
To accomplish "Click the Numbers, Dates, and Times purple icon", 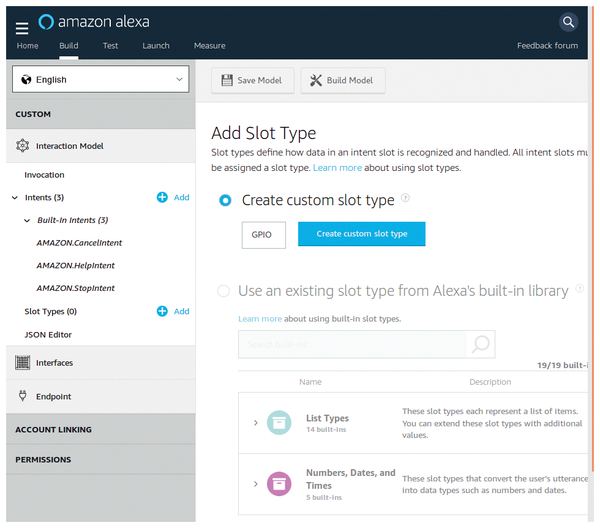I will [x=279, y=484].
